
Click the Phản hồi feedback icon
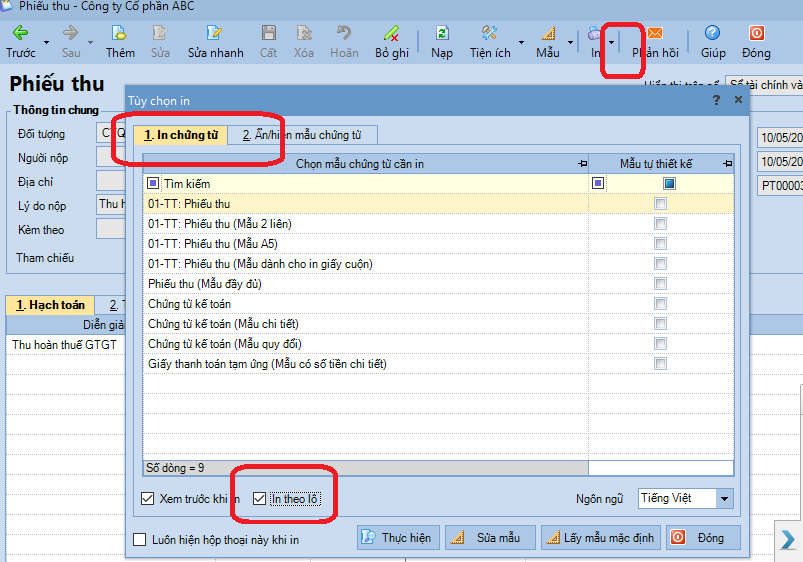click(x=655, y=34)
